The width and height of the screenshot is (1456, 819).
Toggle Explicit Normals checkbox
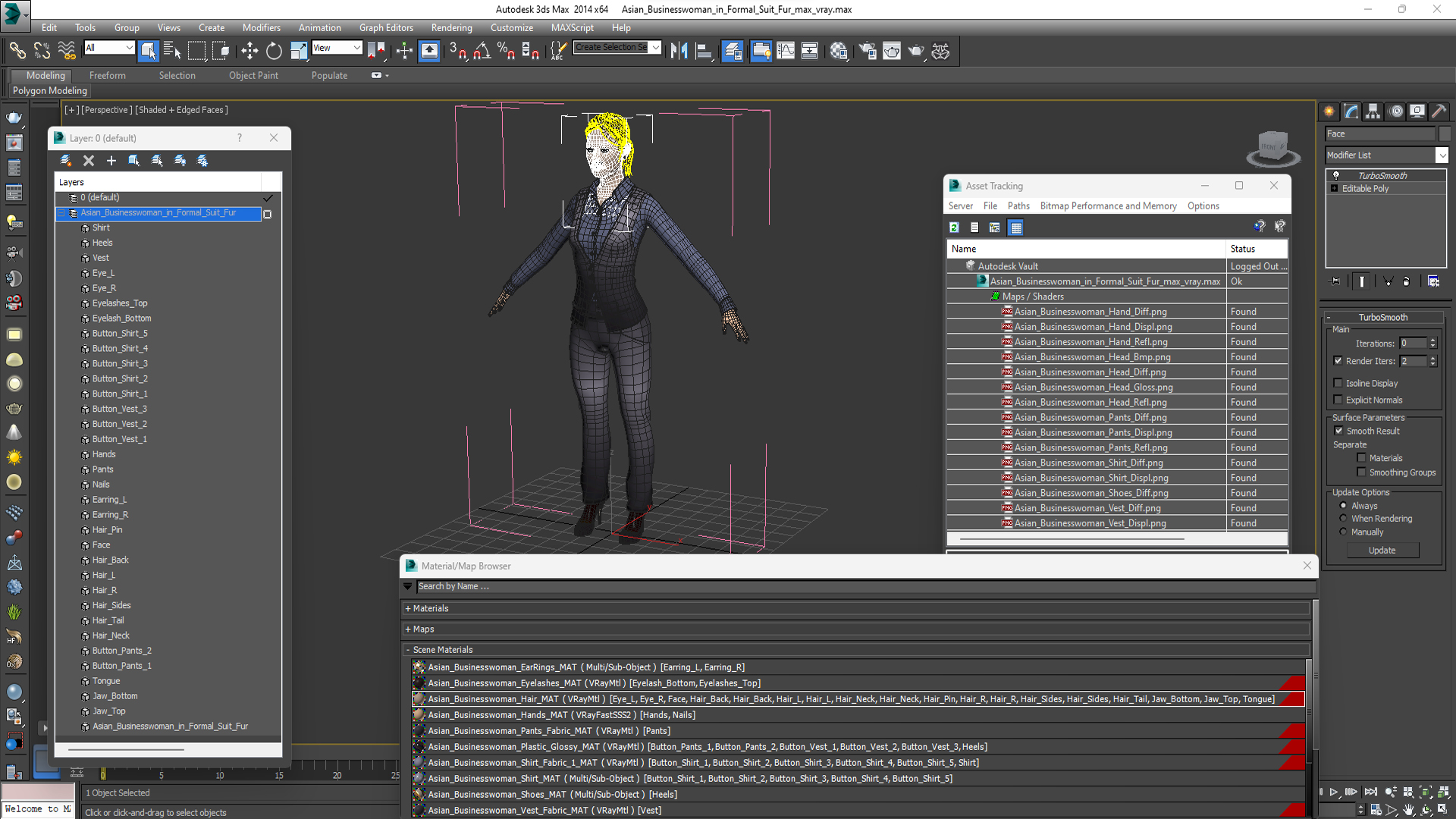(x=1338, y=400)
